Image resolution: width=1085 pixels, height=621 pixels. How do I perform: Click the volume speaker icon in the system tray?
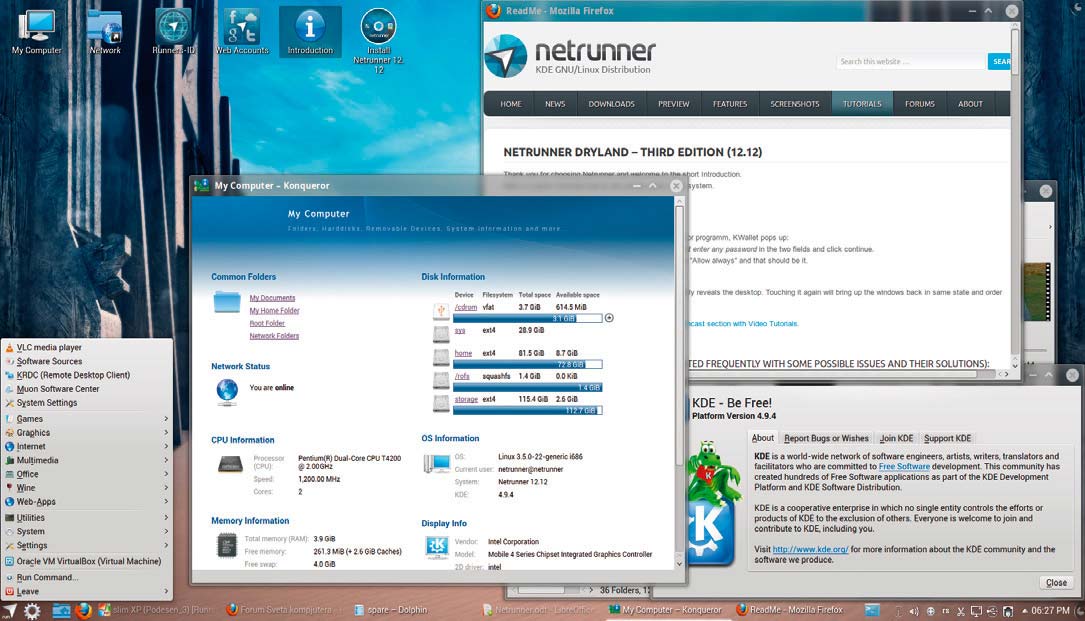click(913, 611)
